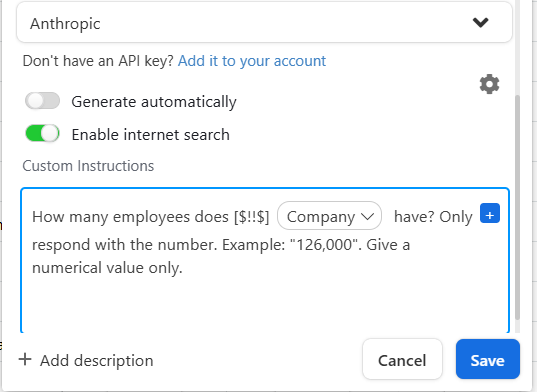Open the Company field token dropdown

329,216
